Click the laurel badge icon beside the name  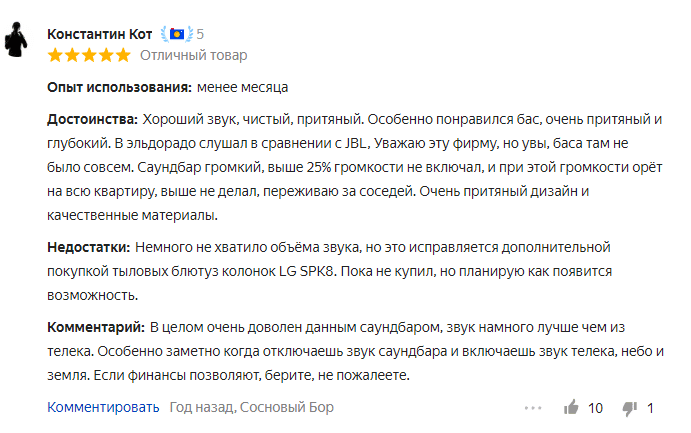177,34
